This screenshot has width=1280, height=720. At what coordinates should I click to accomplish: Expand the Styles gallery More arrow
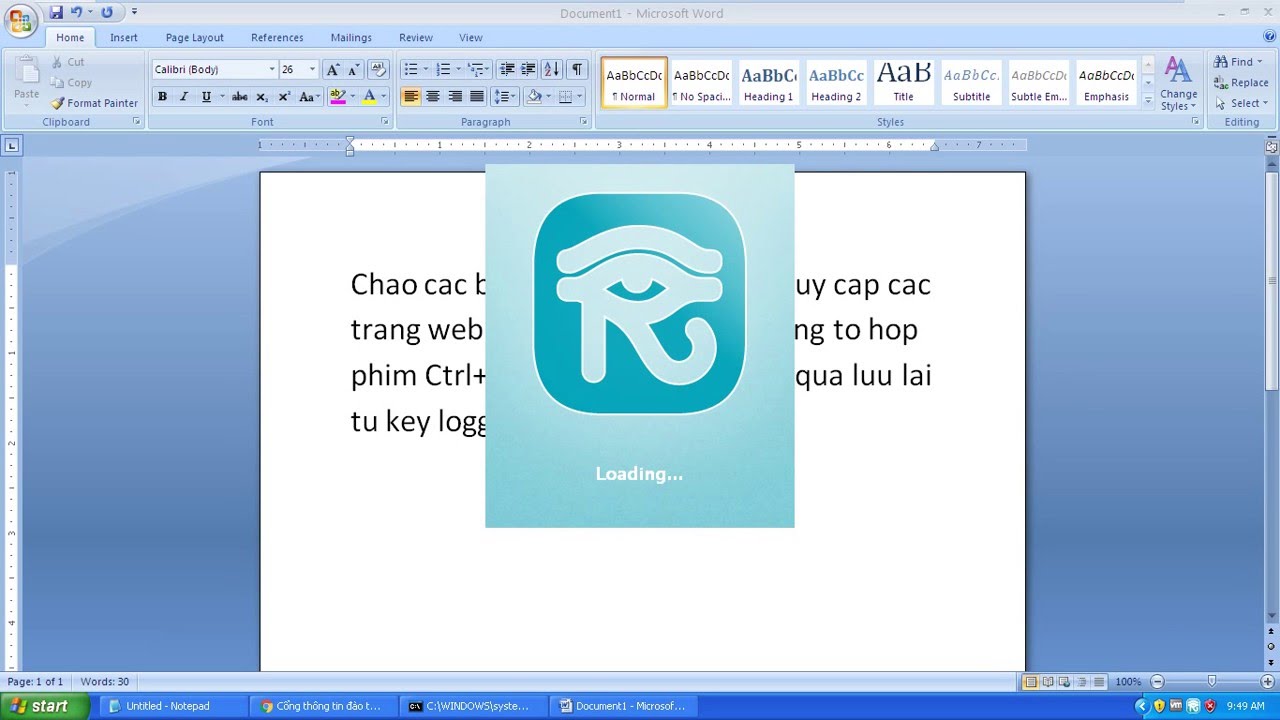tap(1147, 100)
